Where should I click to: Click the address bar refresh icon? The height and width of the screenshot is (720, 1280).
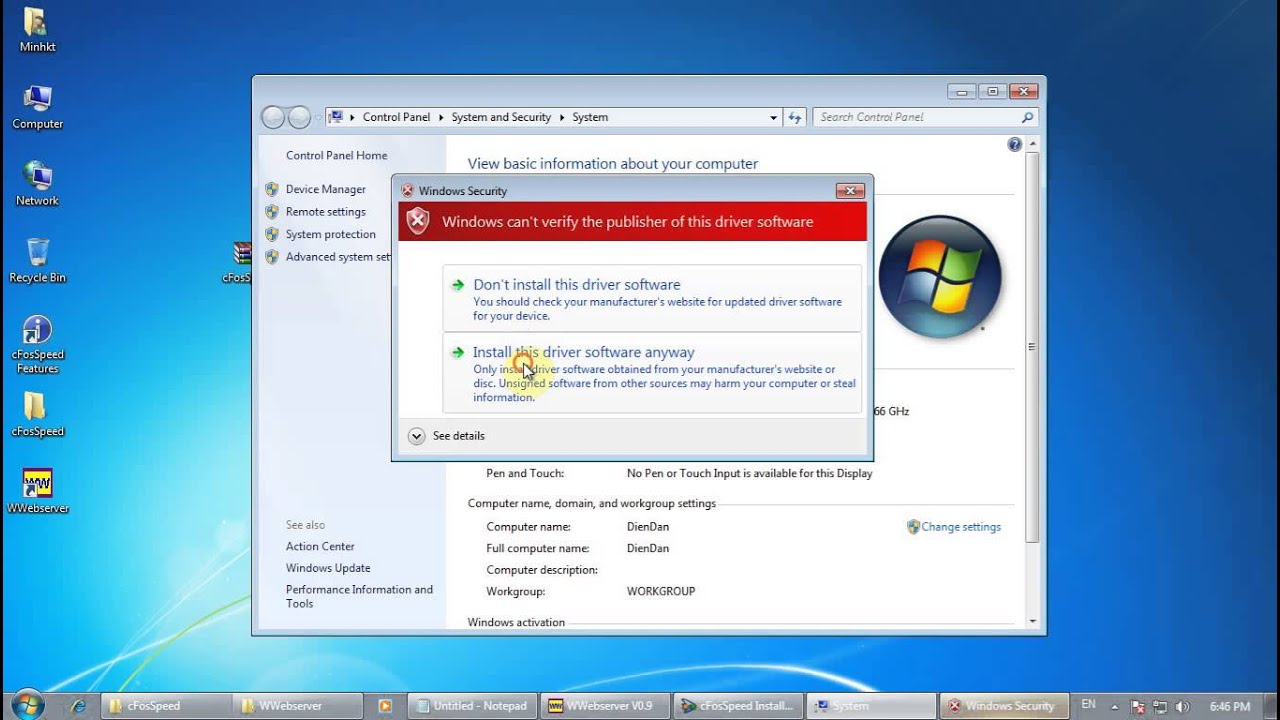click(795, 117)
